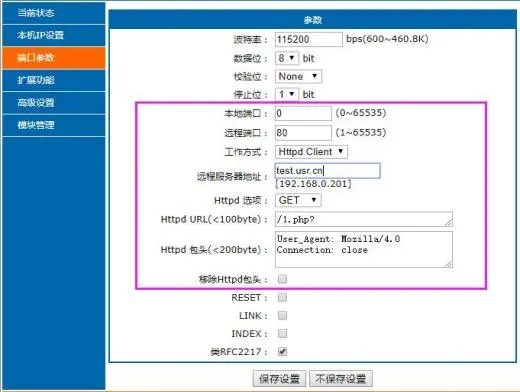Open the work mode dropdown Httpd Client

click(x=311, y=152)
